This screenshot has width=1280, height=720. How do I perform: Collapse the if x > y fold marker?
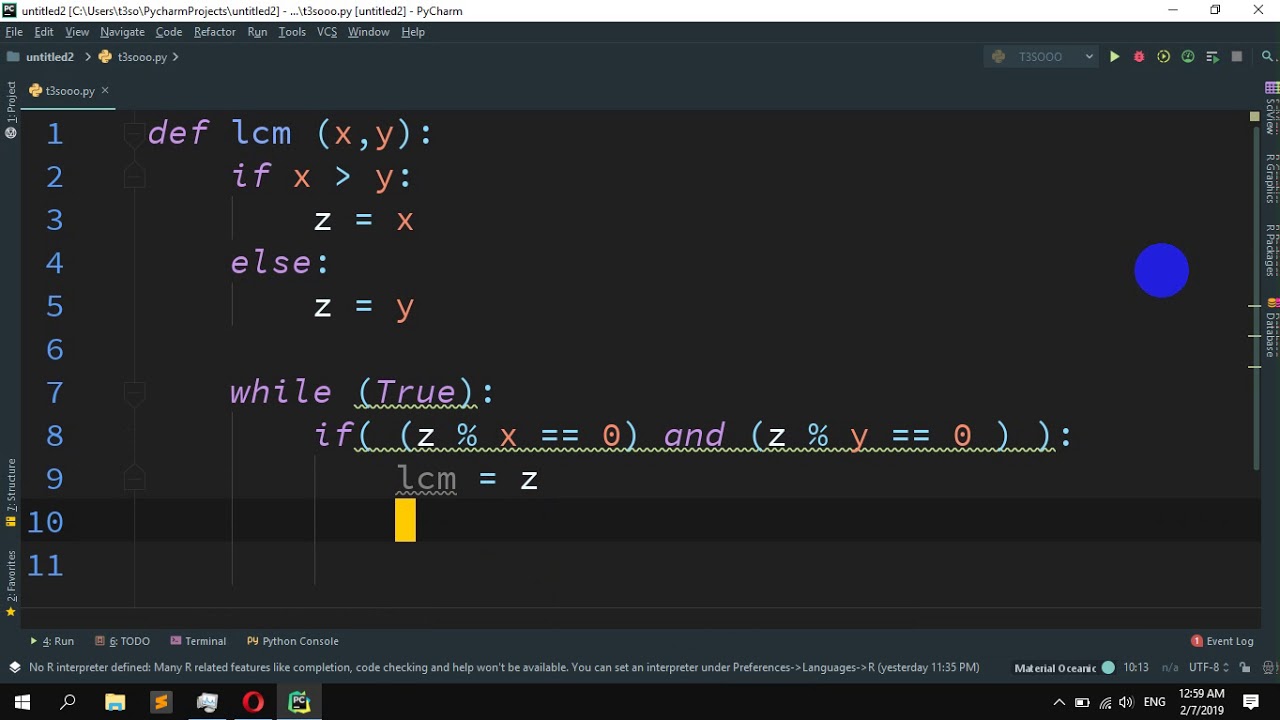(133, 176)
